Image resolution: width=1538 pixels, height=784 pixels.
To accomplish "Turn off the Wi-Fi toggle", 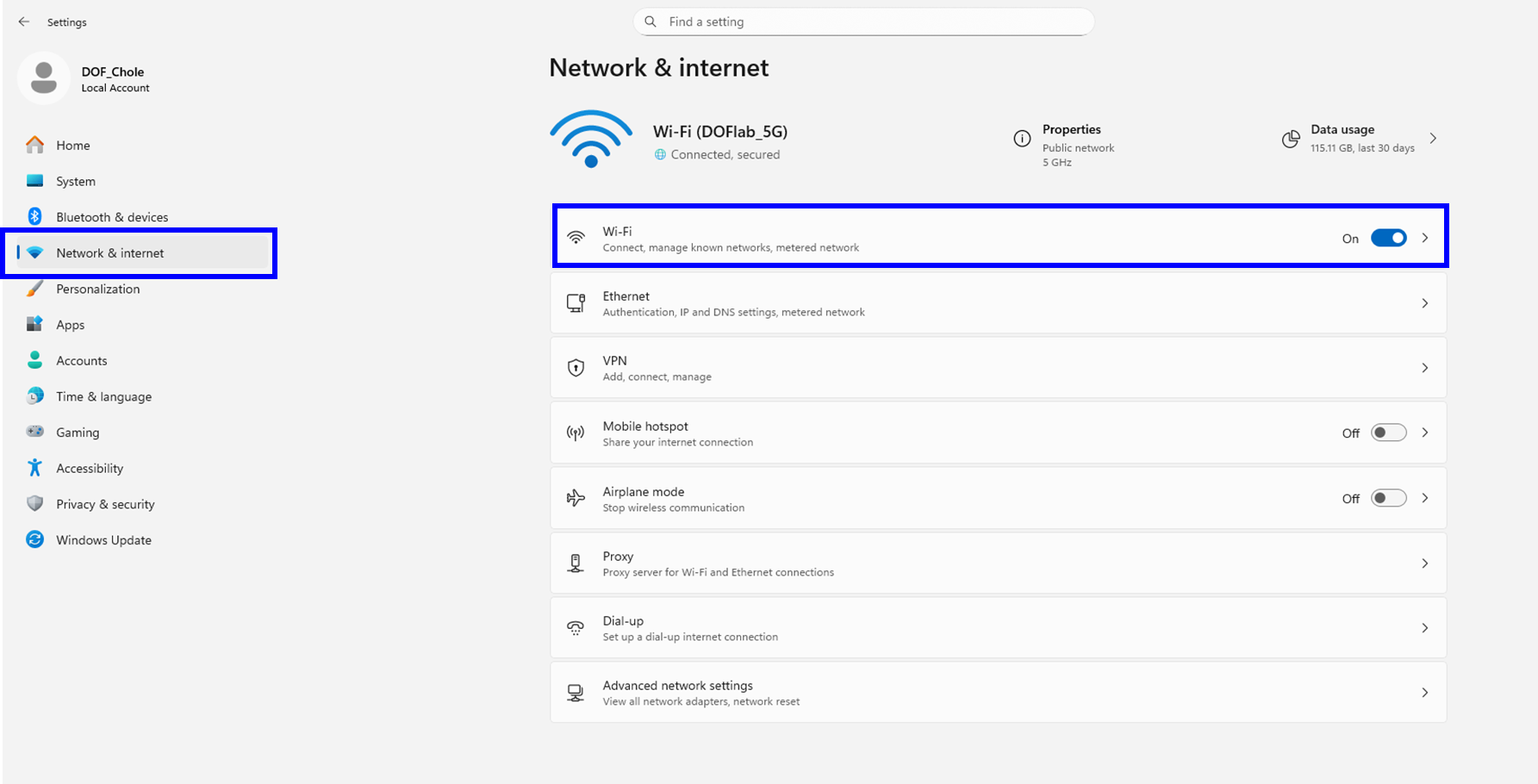I will pyautogui.click(x=1388, y=238).
